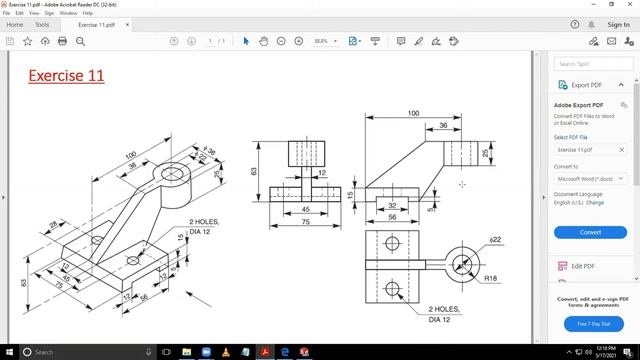Click the Save file icon
The width and height of the screenshot is (640, 360).
click(10, 41)
